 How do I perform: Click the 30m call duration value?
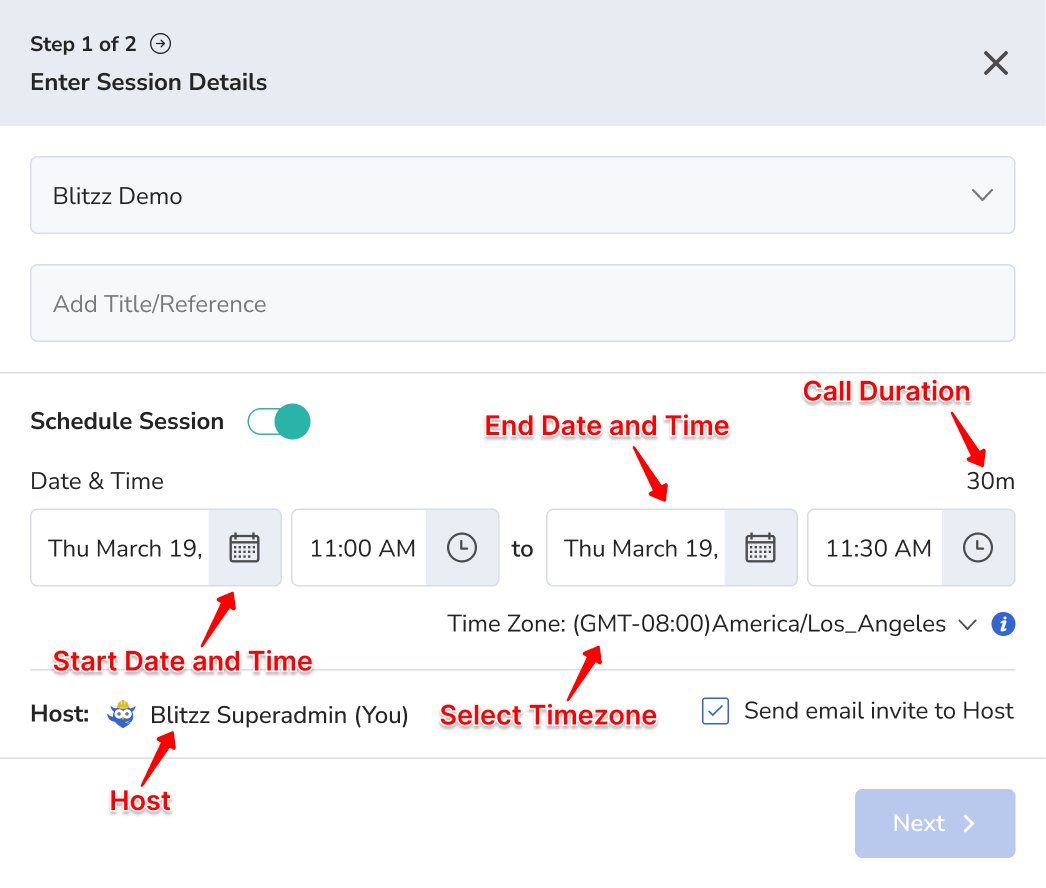tap(991, 481)
